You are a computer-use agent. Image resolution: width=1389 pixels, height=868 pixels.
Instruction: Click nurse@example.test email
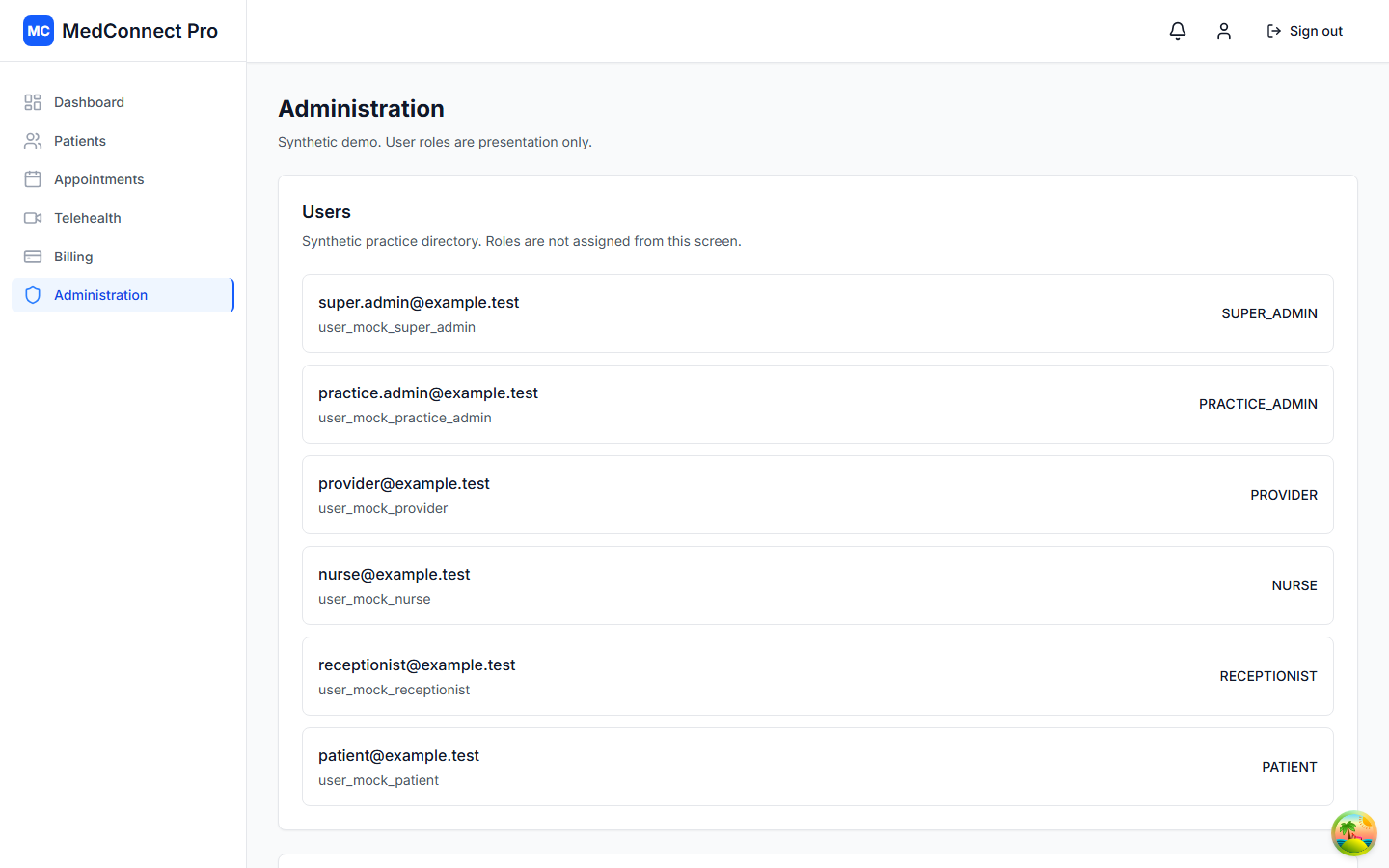pyautogui.click(x=395, y=574)
